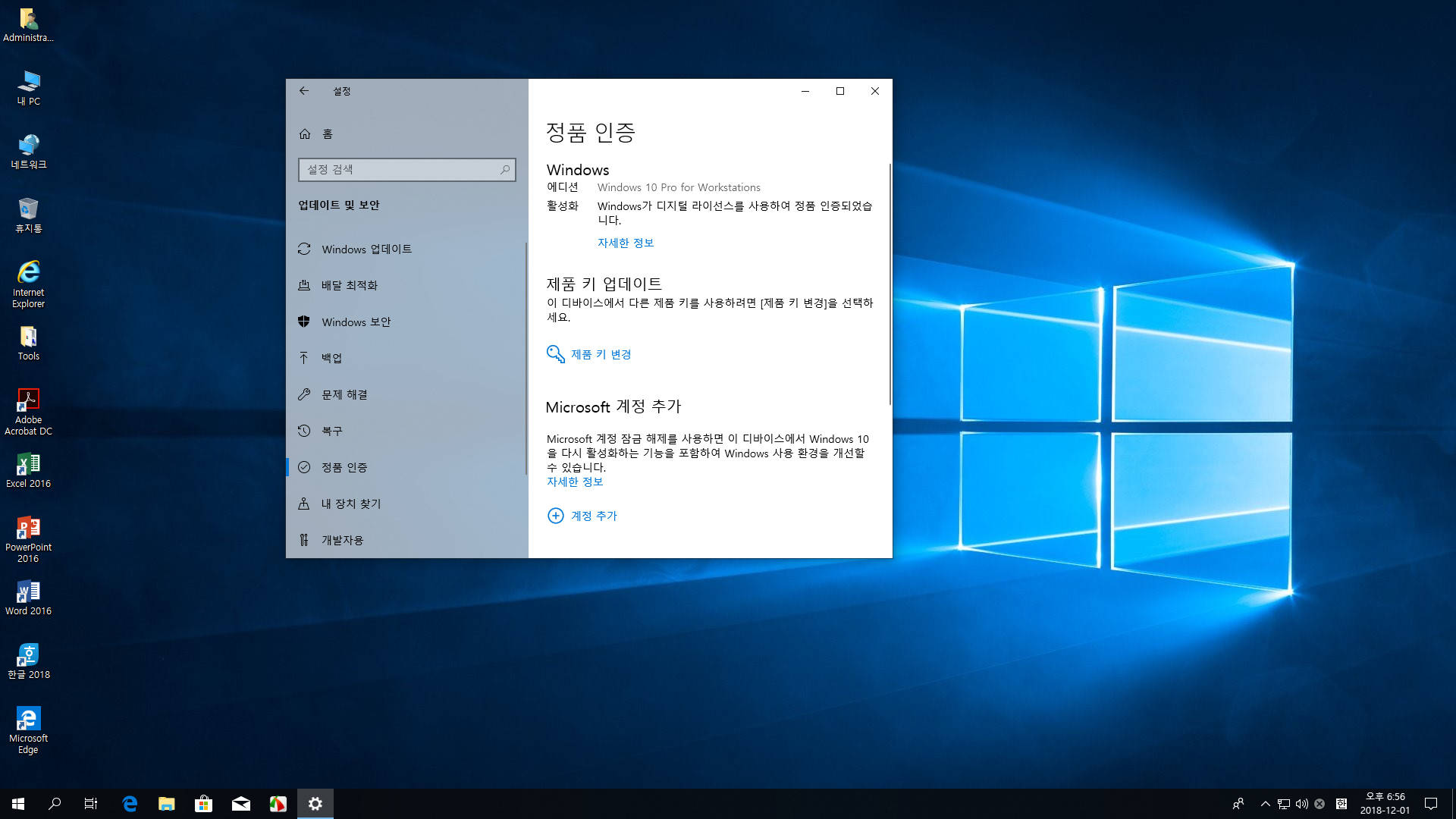
Task: Open the People icon in system tray
Action: point(1238,804)
